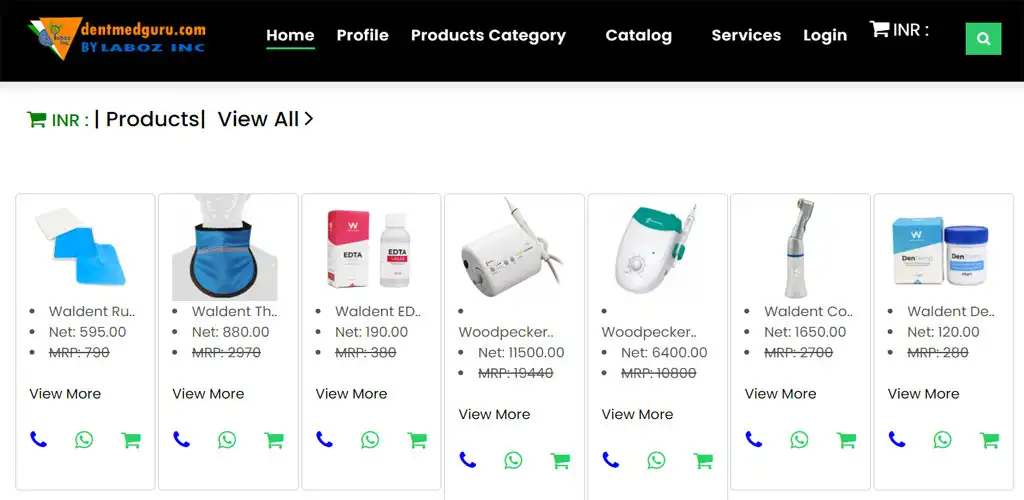
Task: Select the Woodpecker 6400.00 product image
Action: pyautogui.click(x=656, y=248)
